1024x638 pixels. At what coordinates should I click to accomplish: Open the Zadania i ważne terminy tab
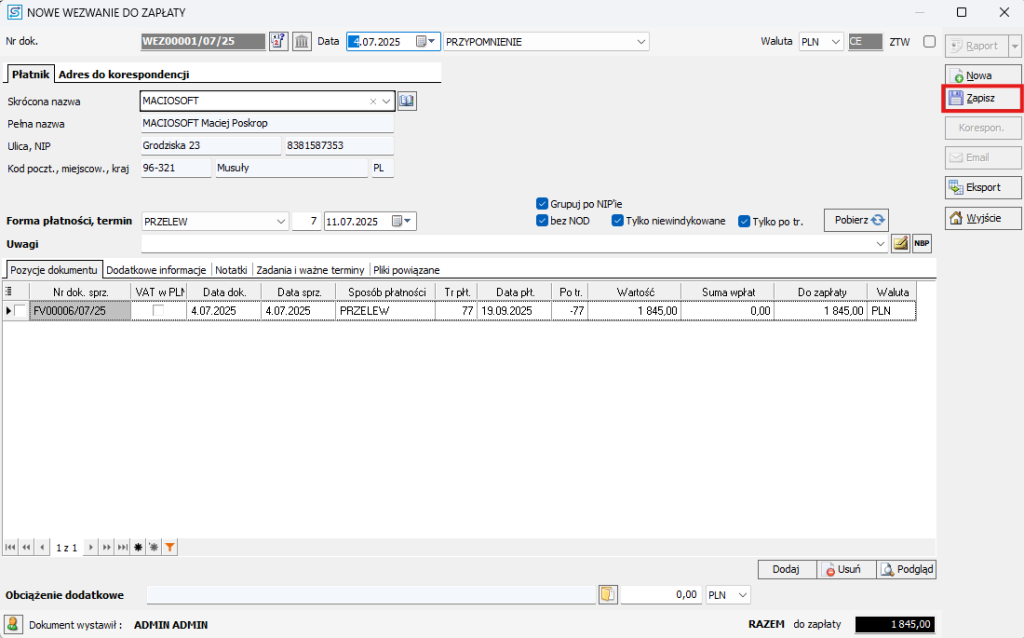pos(310,270)
